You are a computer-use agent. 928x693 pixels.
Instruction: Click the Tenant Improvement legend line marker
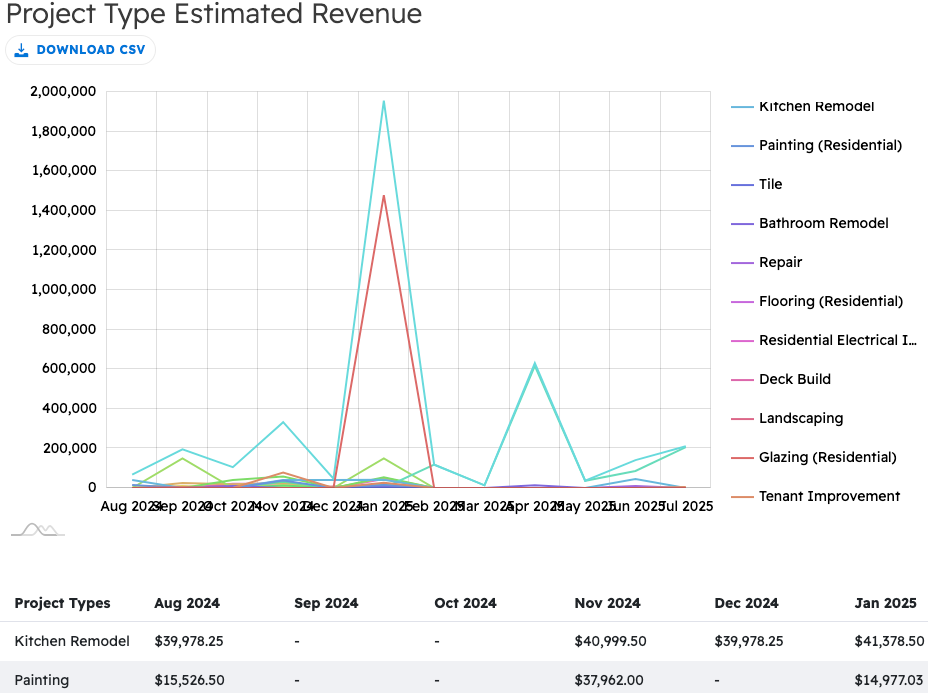click(x=742, y=497)
